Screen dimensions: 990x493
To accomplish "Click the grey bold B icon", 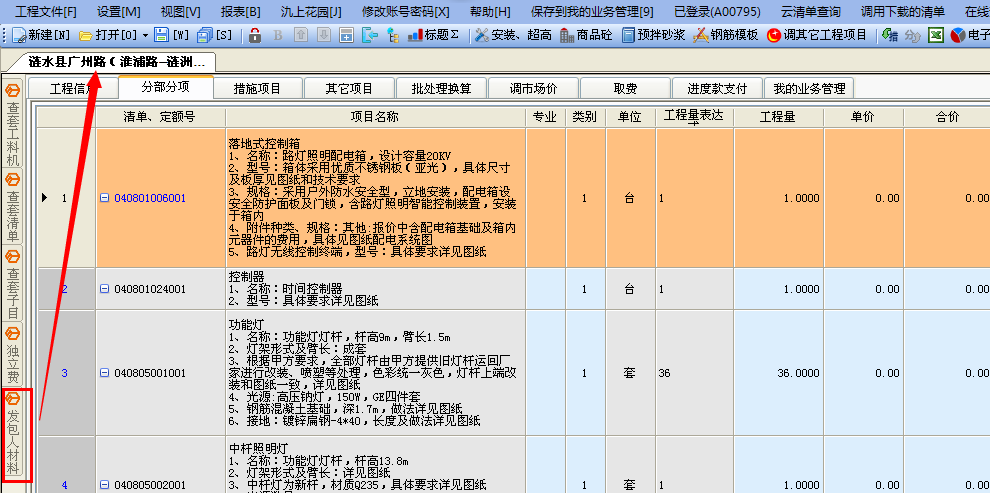I will (x=277, y=35).
